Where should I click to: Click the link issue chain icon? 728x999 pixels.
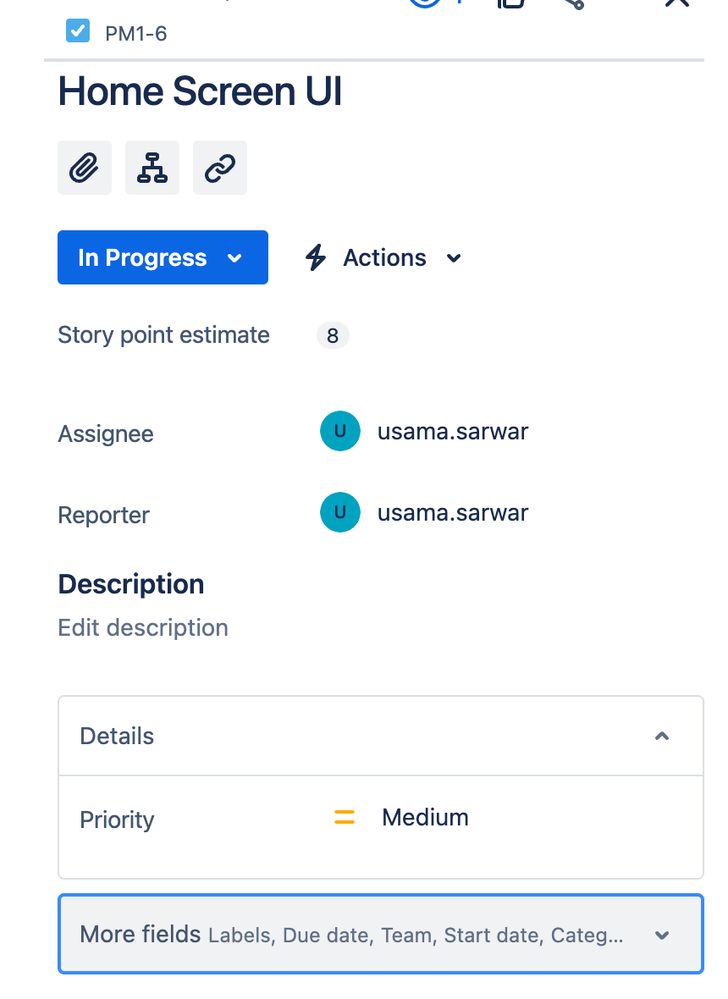[220, 168]
